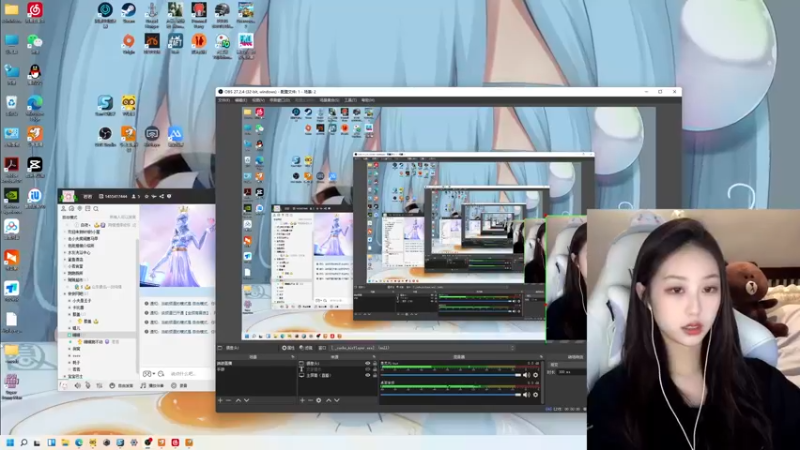Screen dimensions: 800x450
Task: Open the blue S application desktop icon
Action: pyautogui.click(x=105, y=103)
